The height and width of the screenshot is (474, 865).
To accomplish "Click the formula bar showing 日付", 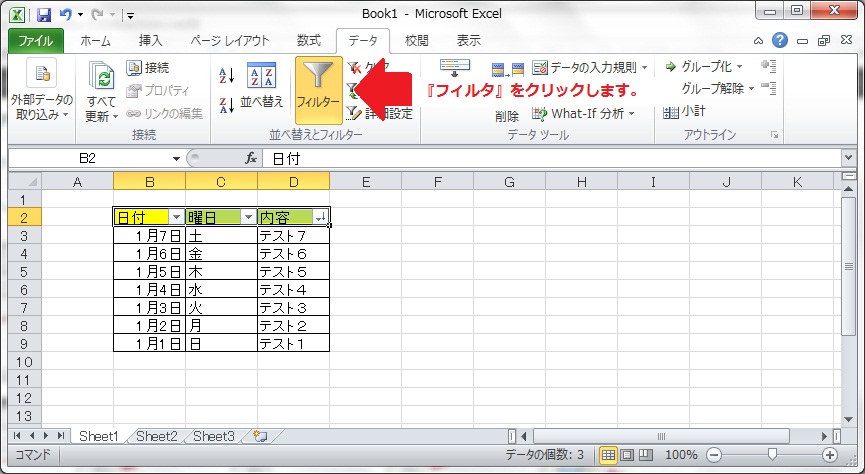I will (552, 159).
